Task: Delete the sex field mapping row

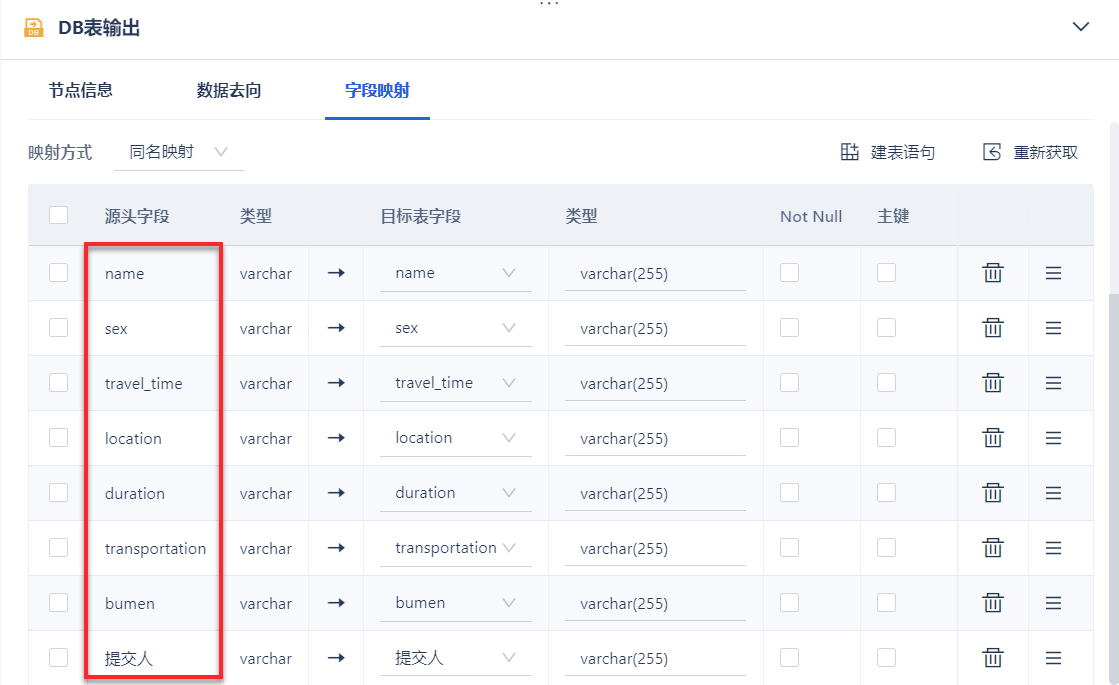Action: point(993,328)
